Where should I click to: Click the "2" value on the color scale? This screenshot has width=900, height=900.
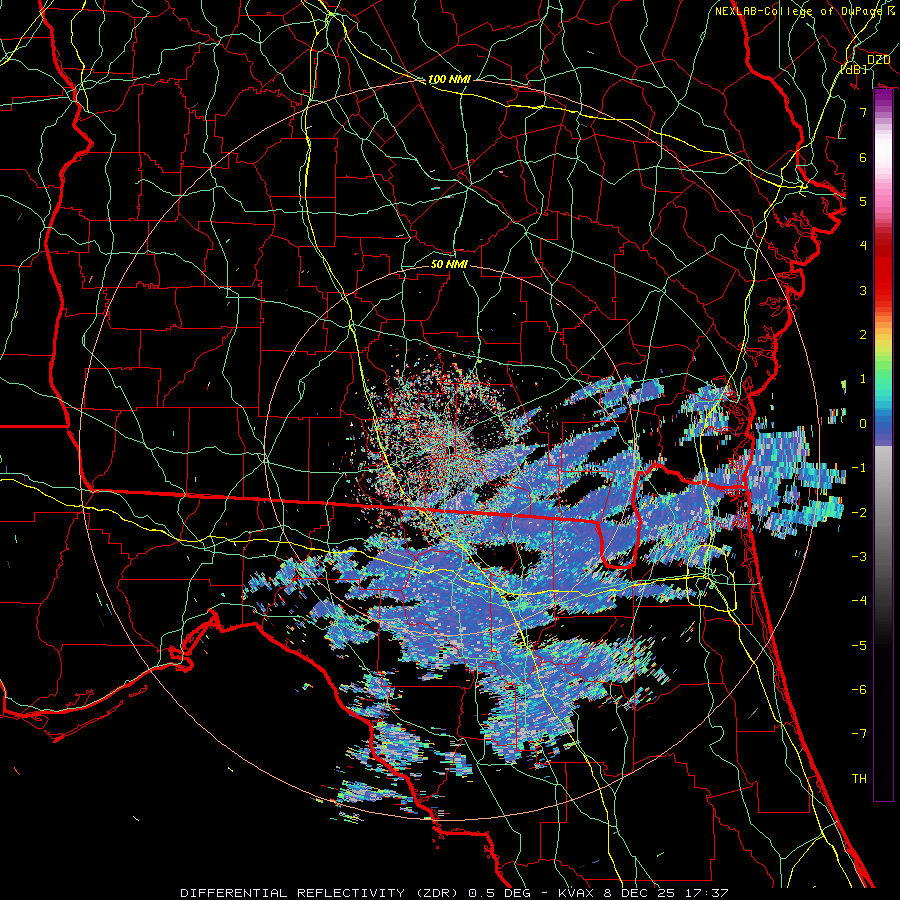(x=863, y=334)
